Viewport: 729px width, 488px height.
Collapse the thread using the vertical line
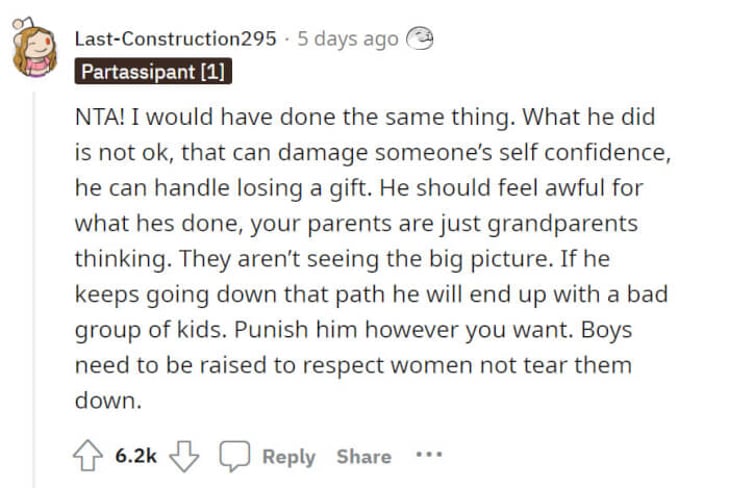33,290
